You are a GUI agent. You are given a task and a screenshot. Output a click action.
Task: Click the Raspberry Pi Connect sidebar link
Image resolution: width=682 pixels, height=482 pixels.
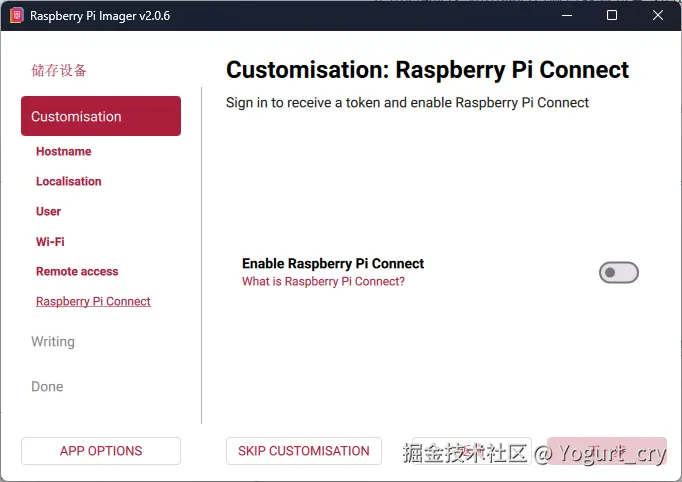click(x=93, y=301)
